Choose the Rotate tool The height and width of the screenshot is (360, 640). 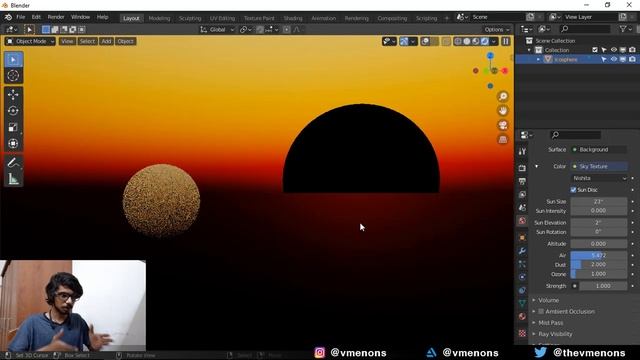coord(13,111)
